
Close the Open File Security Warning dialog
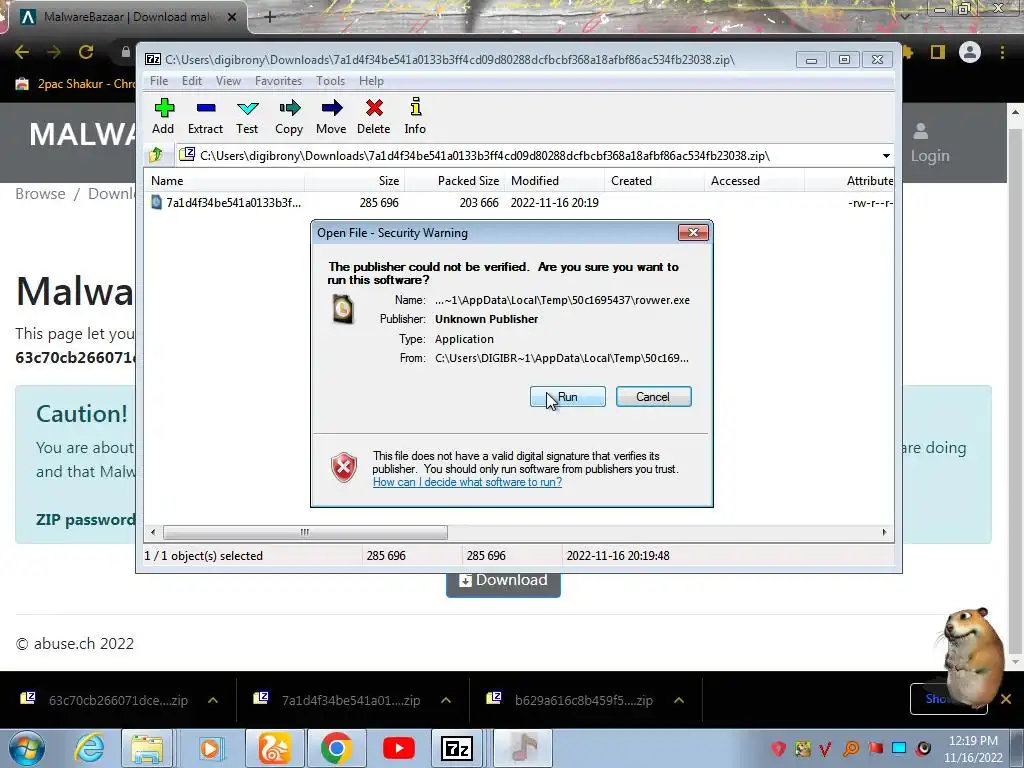click(693, 232)
